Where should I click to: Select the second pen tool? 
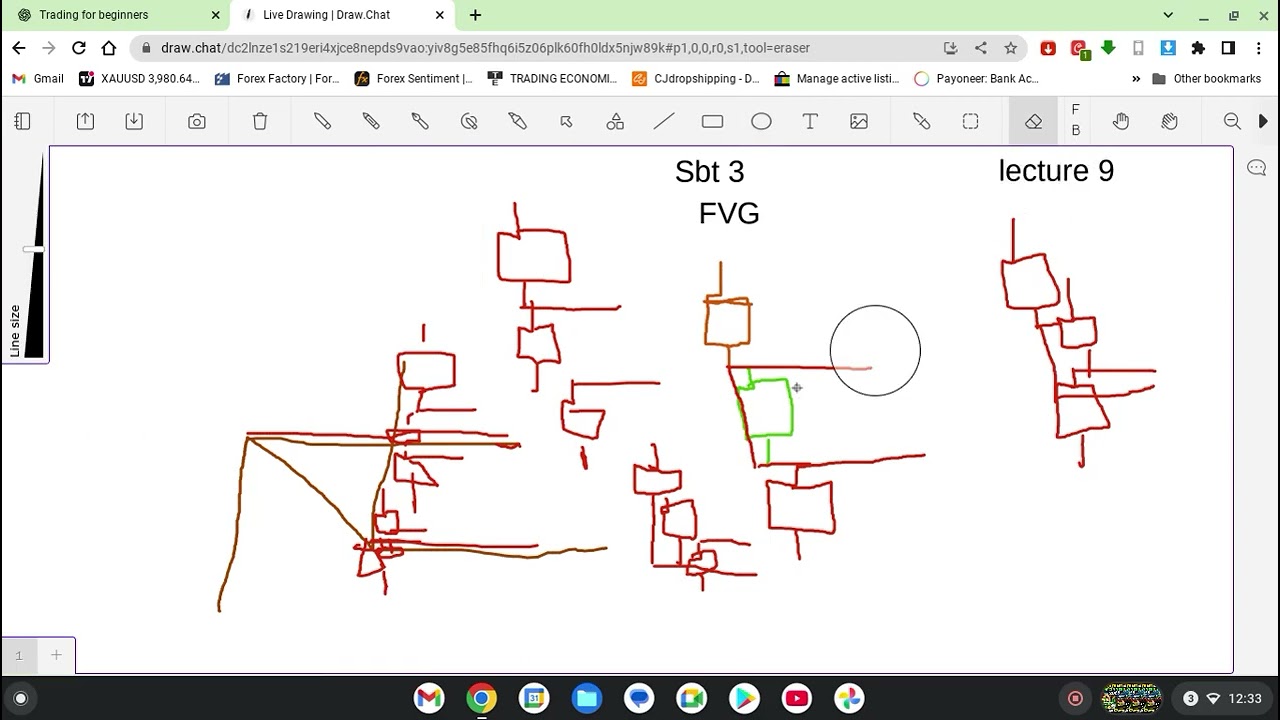pos(371,121)
